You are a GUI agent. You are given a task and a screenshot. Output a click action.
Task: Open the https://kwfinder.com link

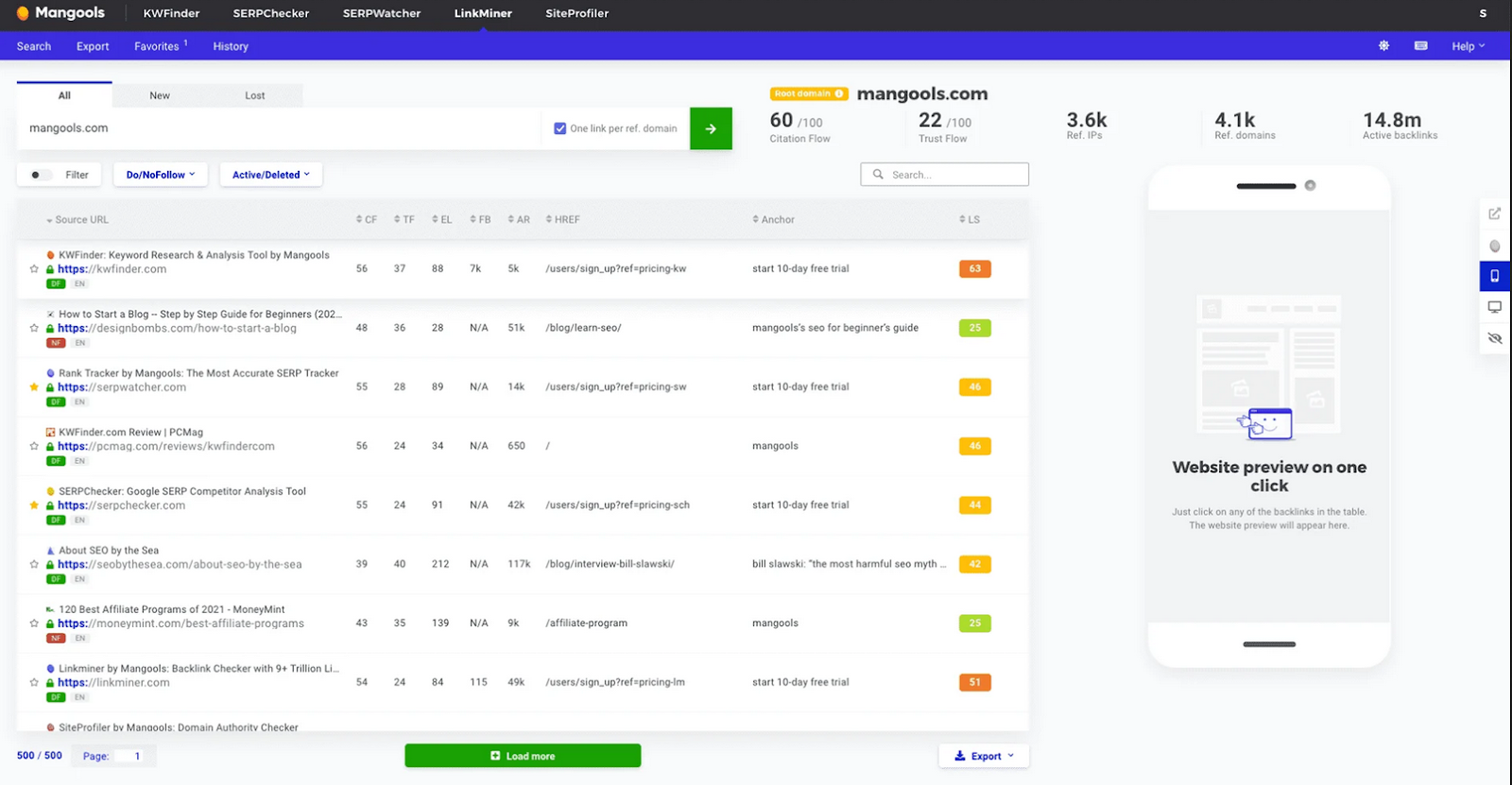(112, 269)
